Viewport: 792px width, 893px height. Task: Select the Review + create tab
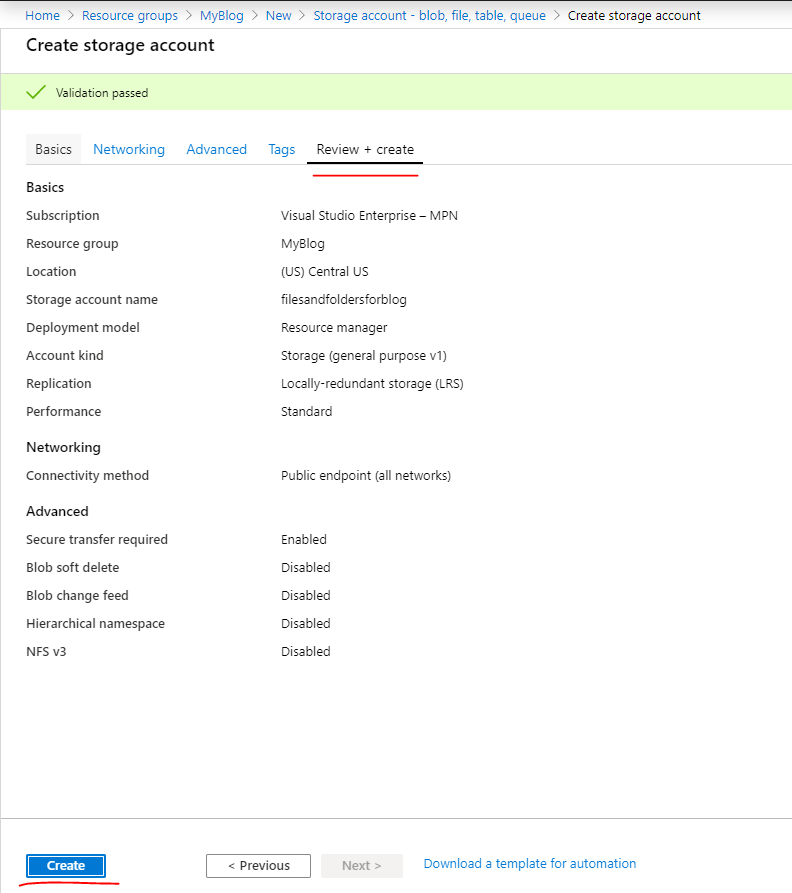coord(365,149)
